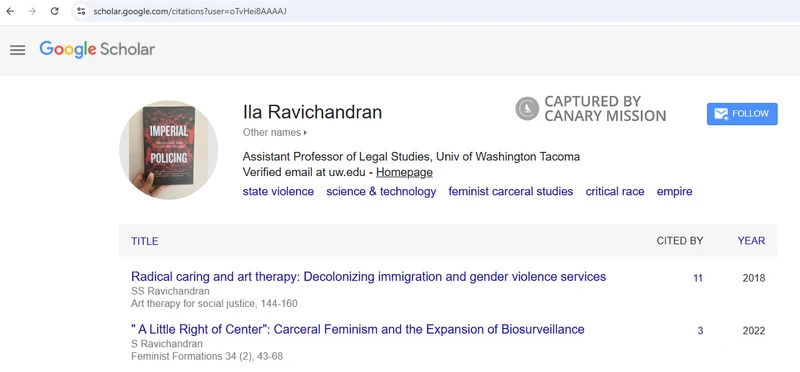Screen dimensions: 800x372
Task: Select the critical race interest tag
Action: (x=615, y=192)
